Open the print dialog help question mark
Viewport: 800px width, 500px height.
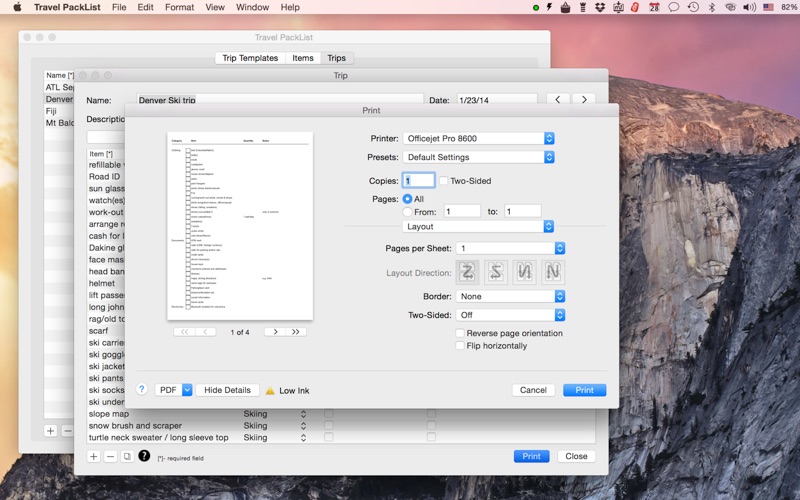142,389
